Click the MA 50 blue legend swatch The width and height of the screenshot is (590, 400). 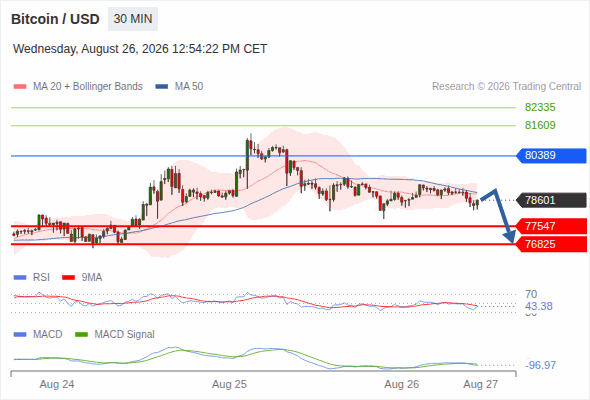coord(162,87)
